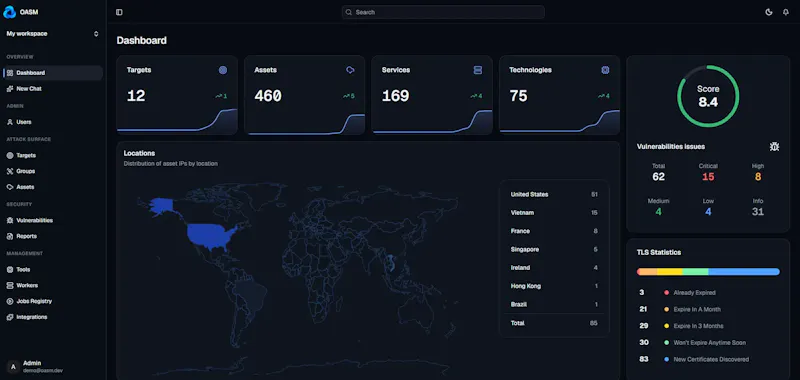Open Assets in sidebar
This screenshot has height=380, width=800.
point(53,187)
